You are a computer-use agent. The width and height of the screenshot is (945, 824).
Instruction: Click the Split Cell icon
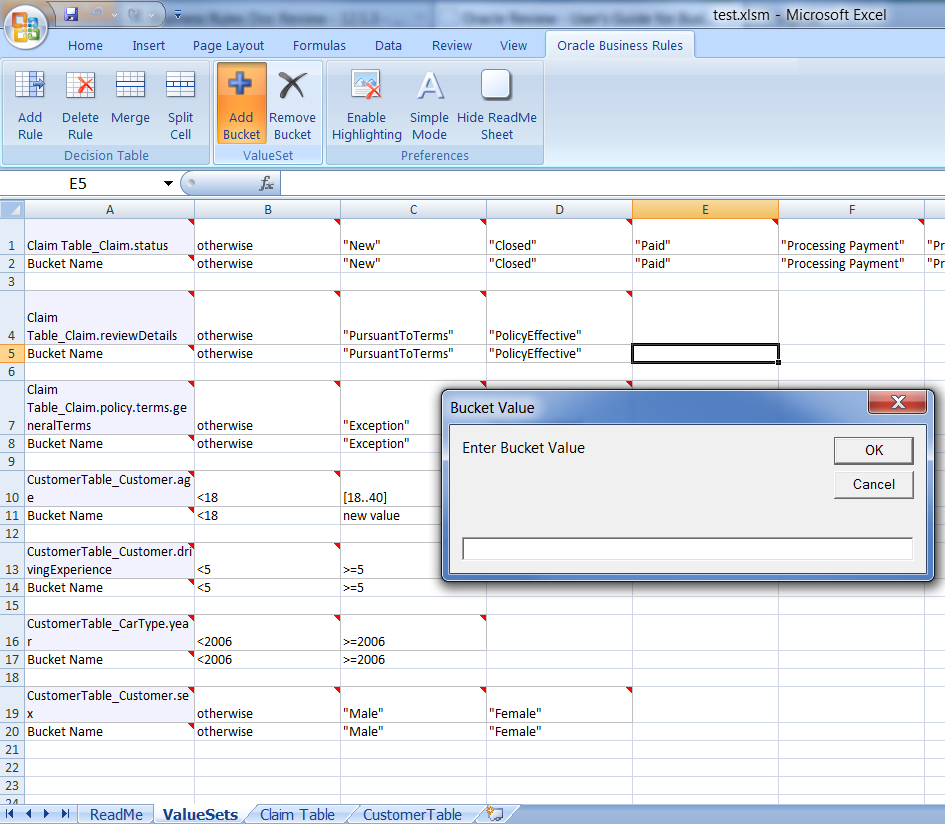[x=180, y=106]
